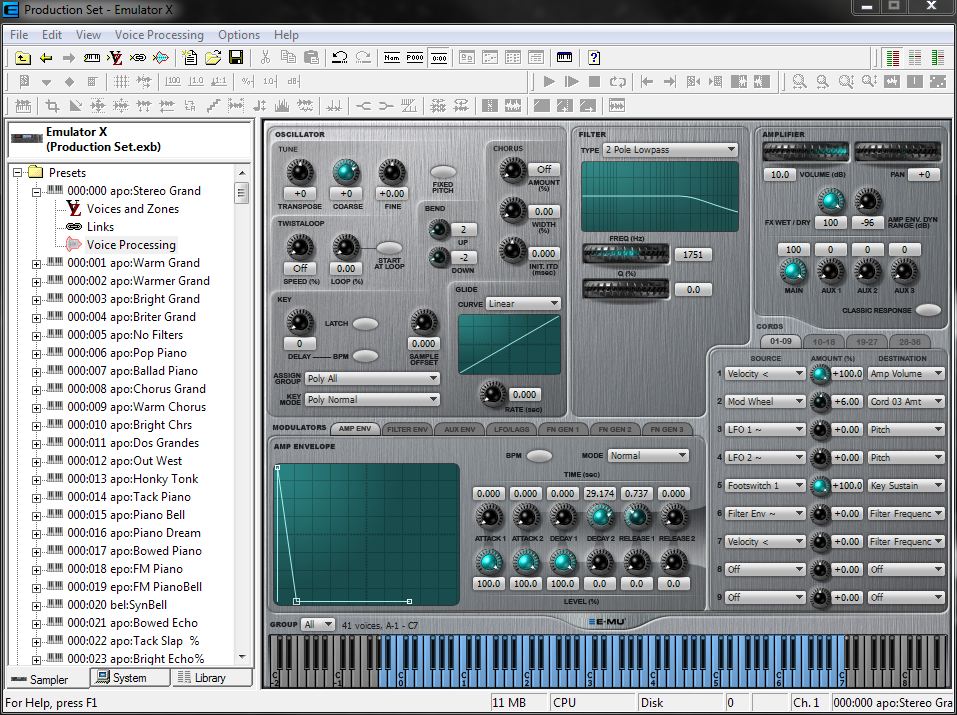The width and height of the screenshot is (957, 715).
Task: Open Voices and Zones via the red V toolbar icon
Action: click(115, 58)
